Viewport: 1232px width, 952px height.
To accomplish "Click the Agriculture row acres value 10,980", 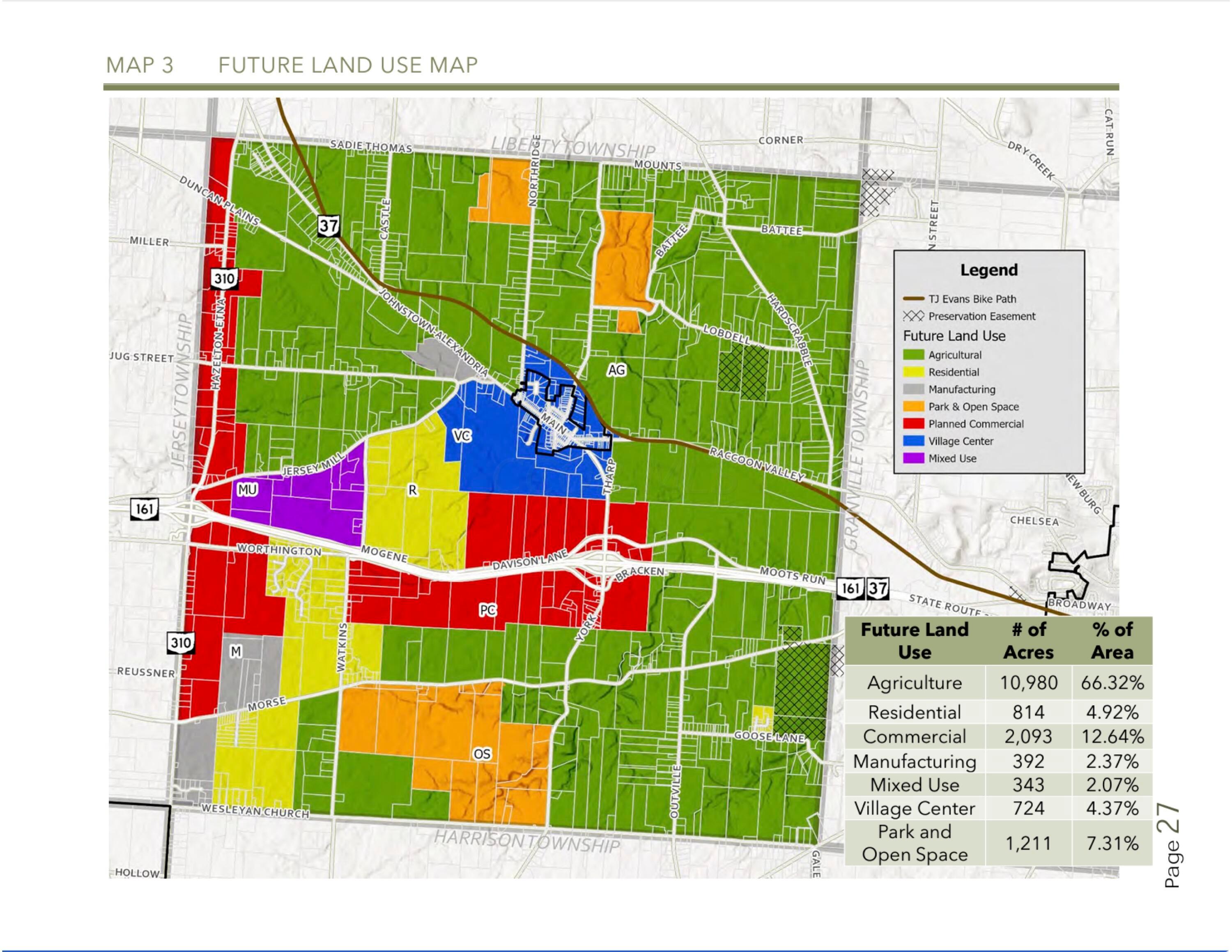I will [x=1028, y=683].
